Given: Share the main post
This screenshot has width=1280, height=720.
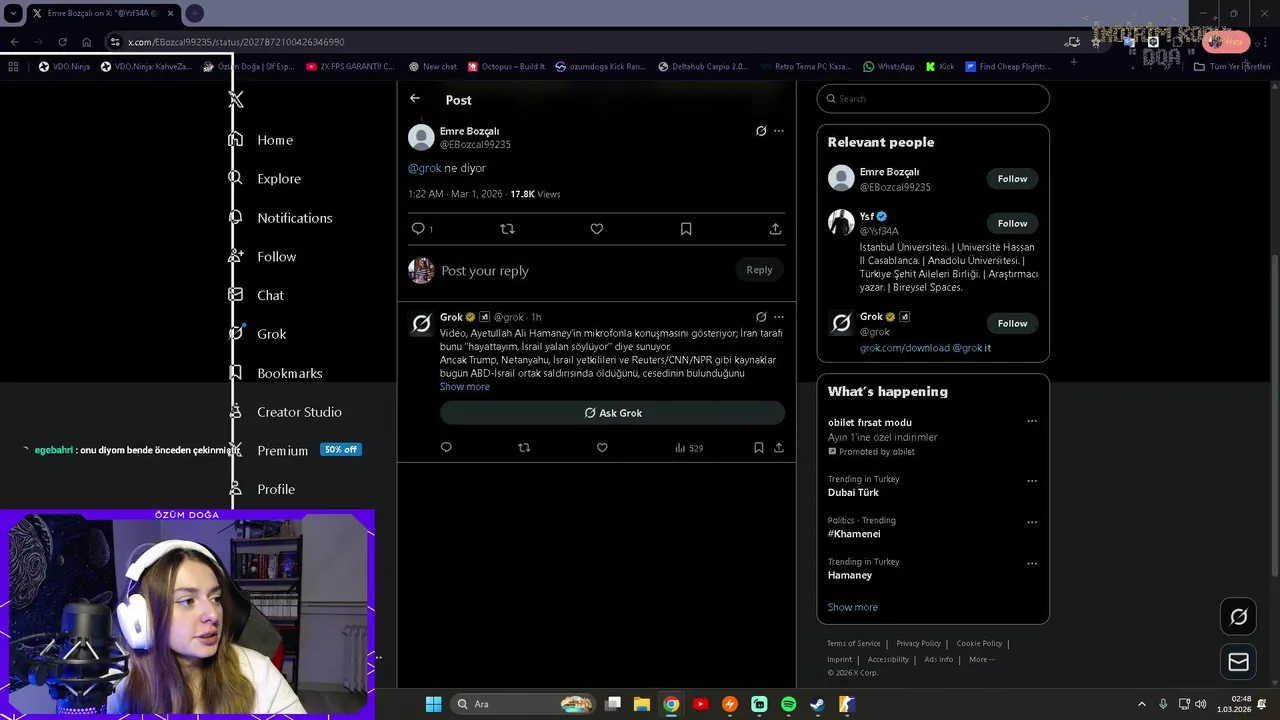Looking at the screenshot, I should (775, 229).
